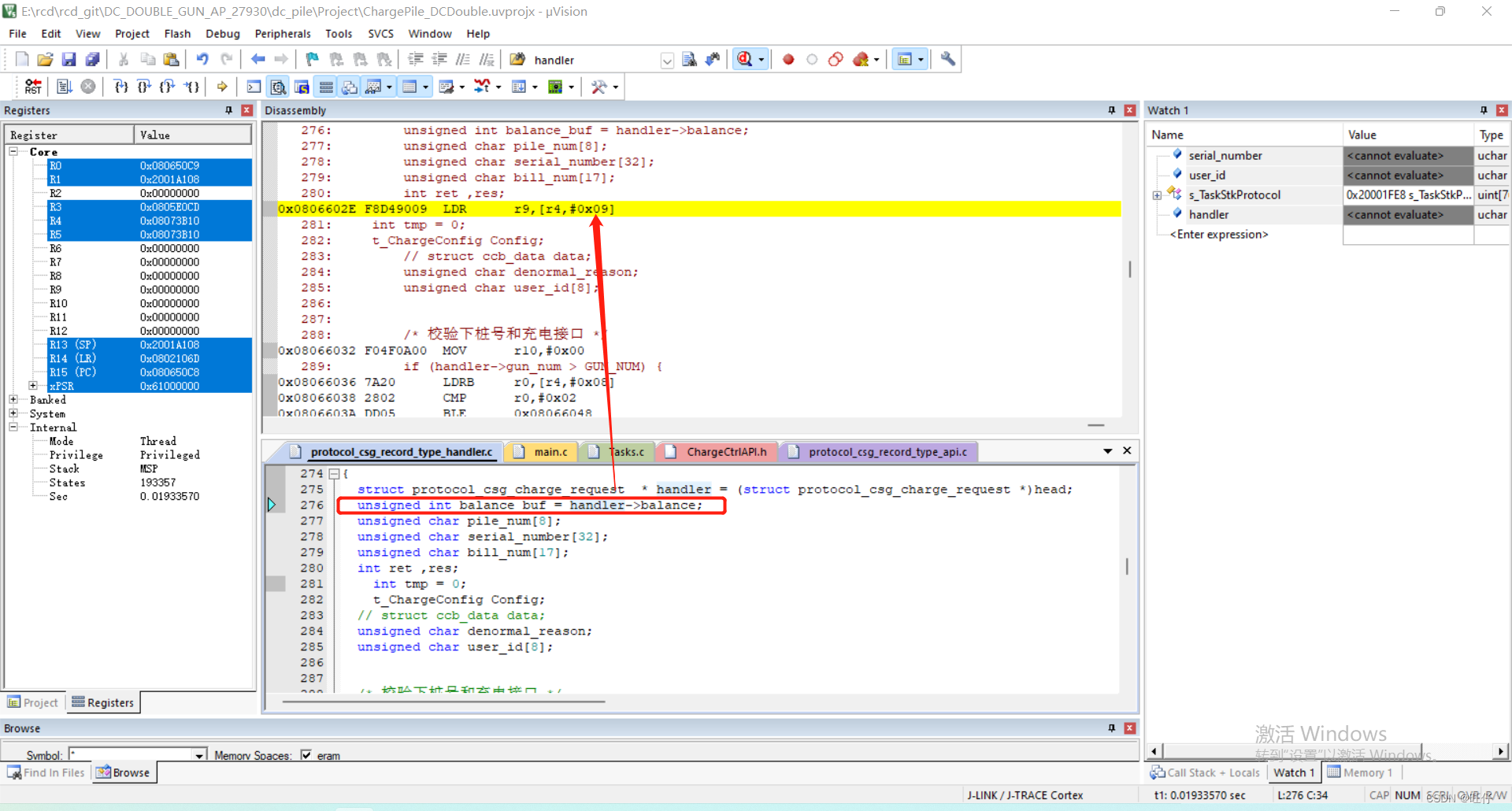This screenshot has width=1512, height=811.
Task: Click the Save All icon
Action: pos(93,60)
